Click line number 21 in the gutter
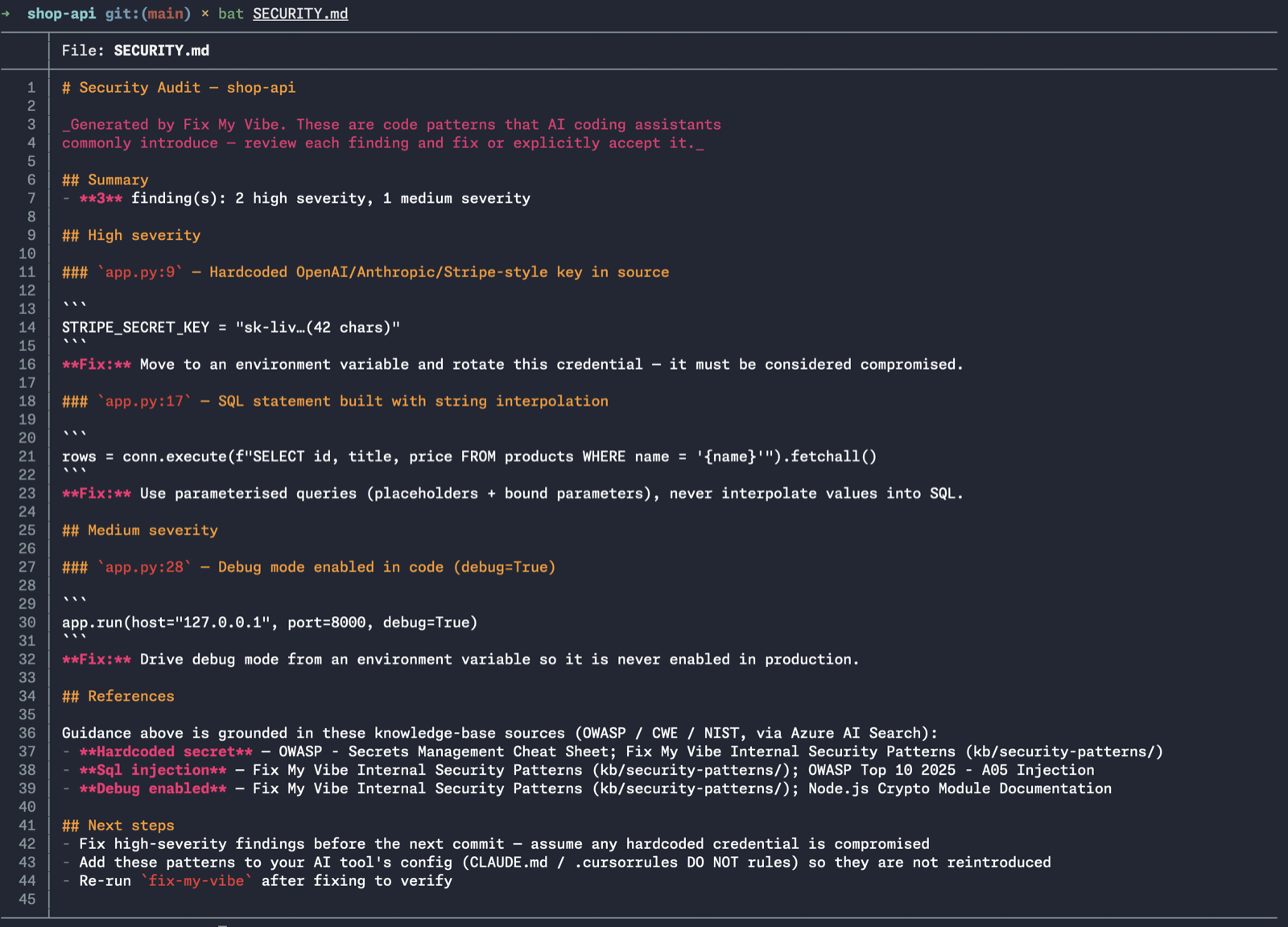 (x=27, y=457)
